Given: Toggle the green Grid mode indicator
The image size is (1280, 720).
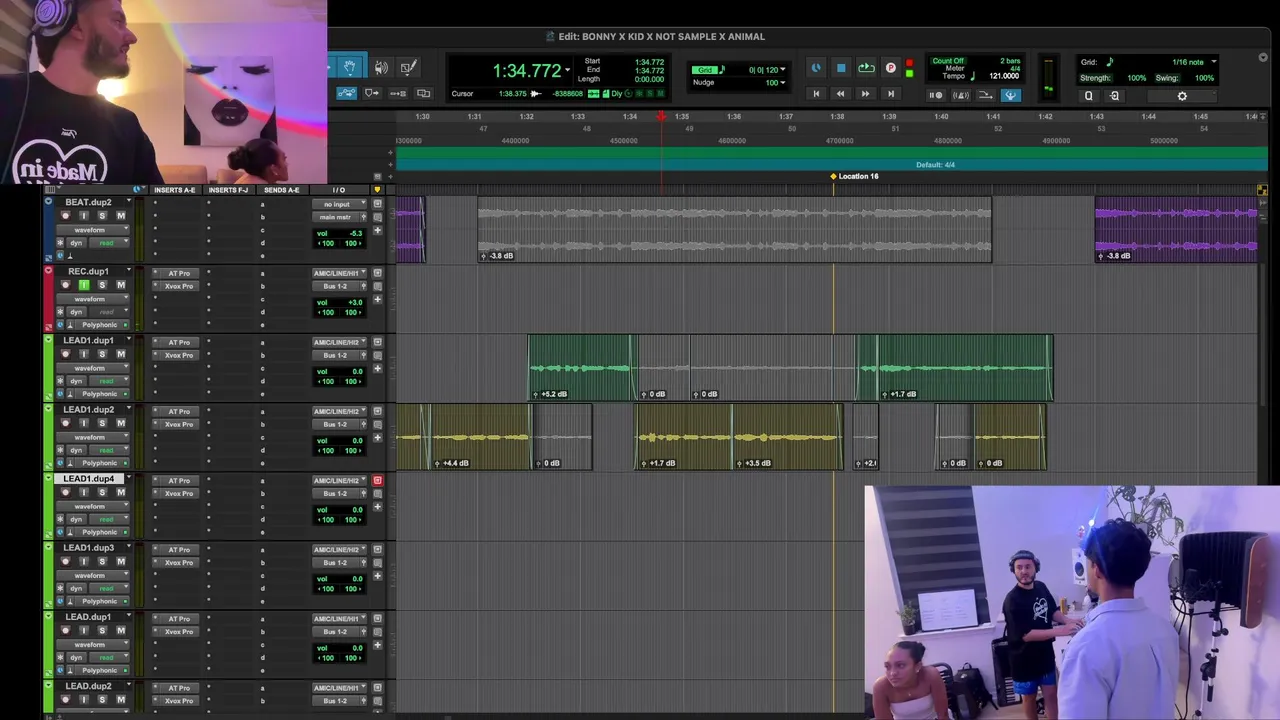Looking at the screenshot, I should [706, 69].
